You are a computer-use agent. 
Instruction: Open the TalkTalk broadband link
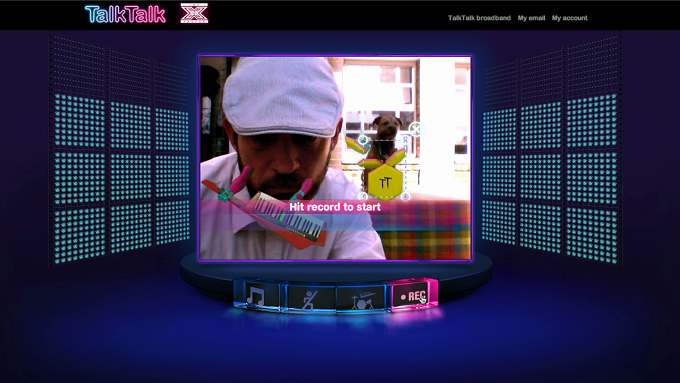pos(479,18)
